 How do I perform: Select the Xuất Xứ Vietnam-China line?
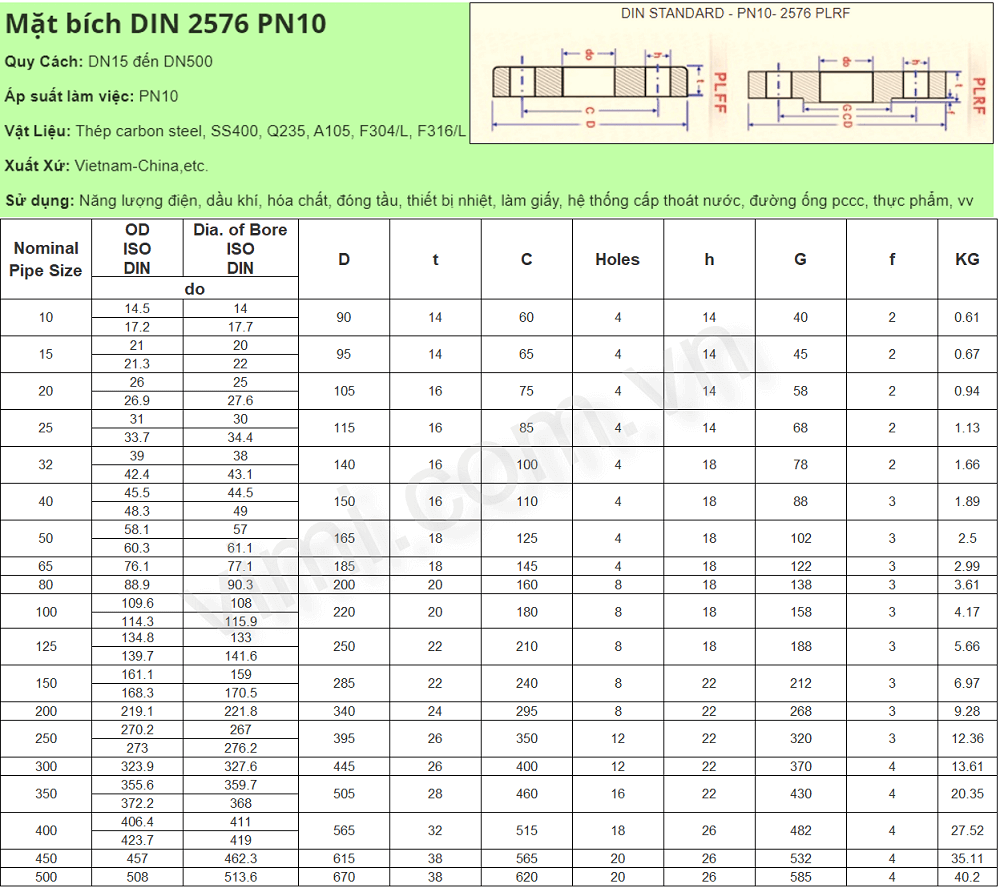(x=106, y=166)
